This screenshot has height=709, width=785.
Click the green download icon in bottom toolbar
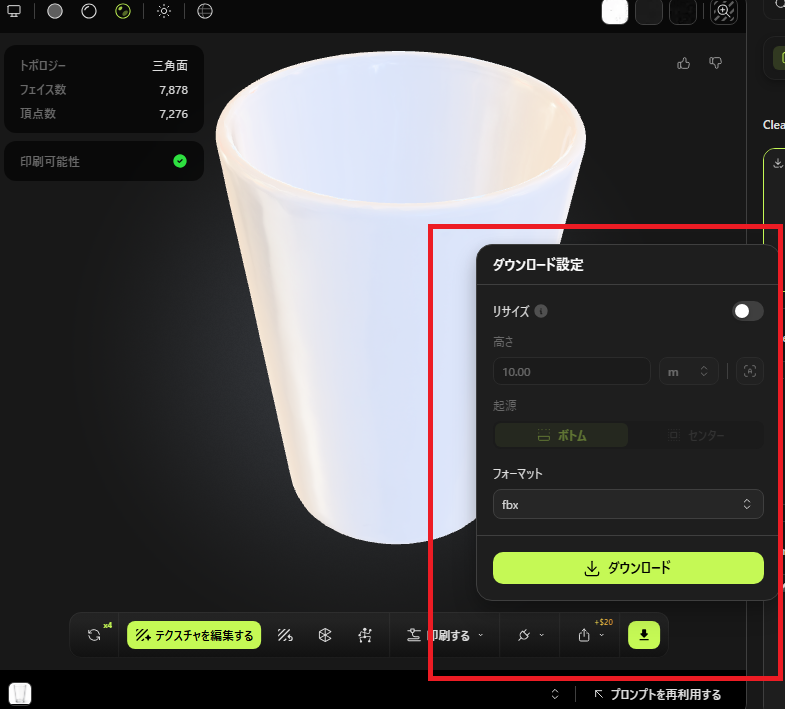coord(644,634)
